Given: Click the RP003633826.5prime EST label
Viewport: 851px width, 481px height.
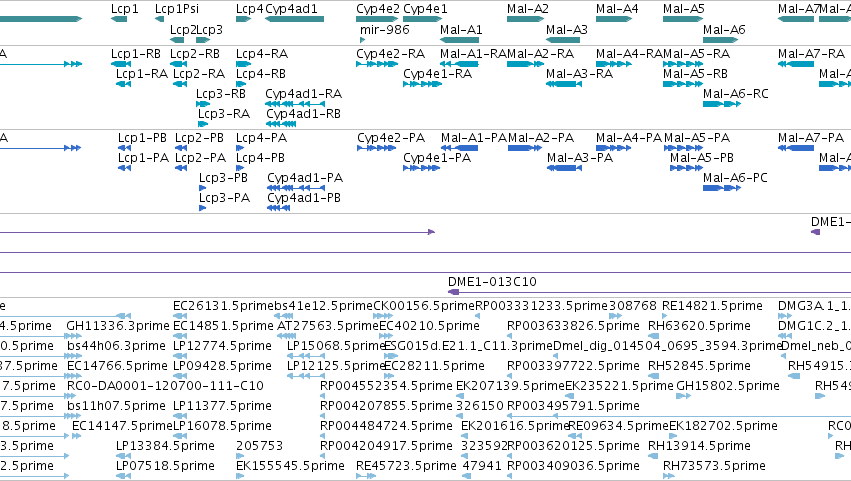Looking at the screenshot, I should pyautogui.click(x=573, y=326).
